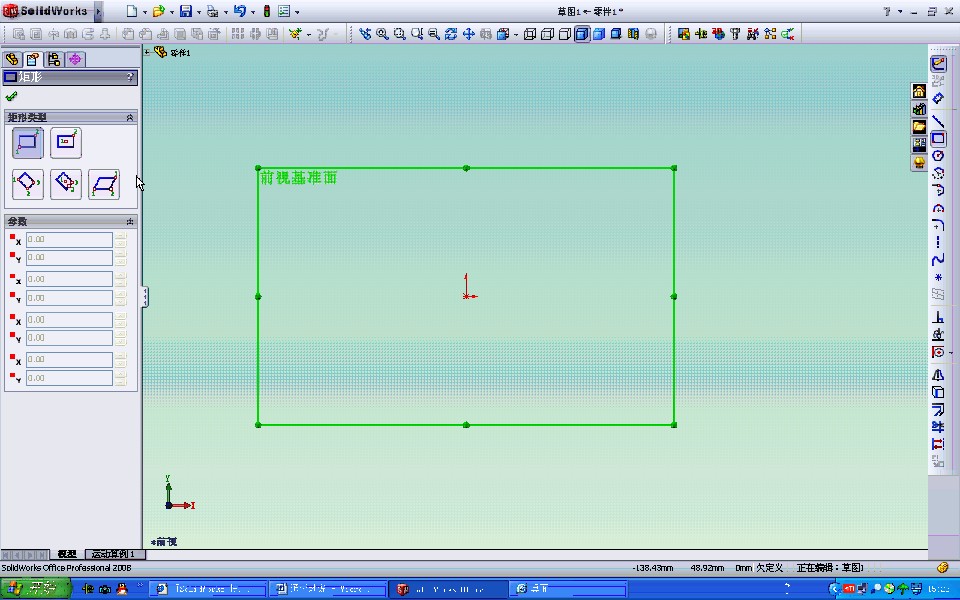Switch to Hidden Lines Removed display

click(564, 34)
